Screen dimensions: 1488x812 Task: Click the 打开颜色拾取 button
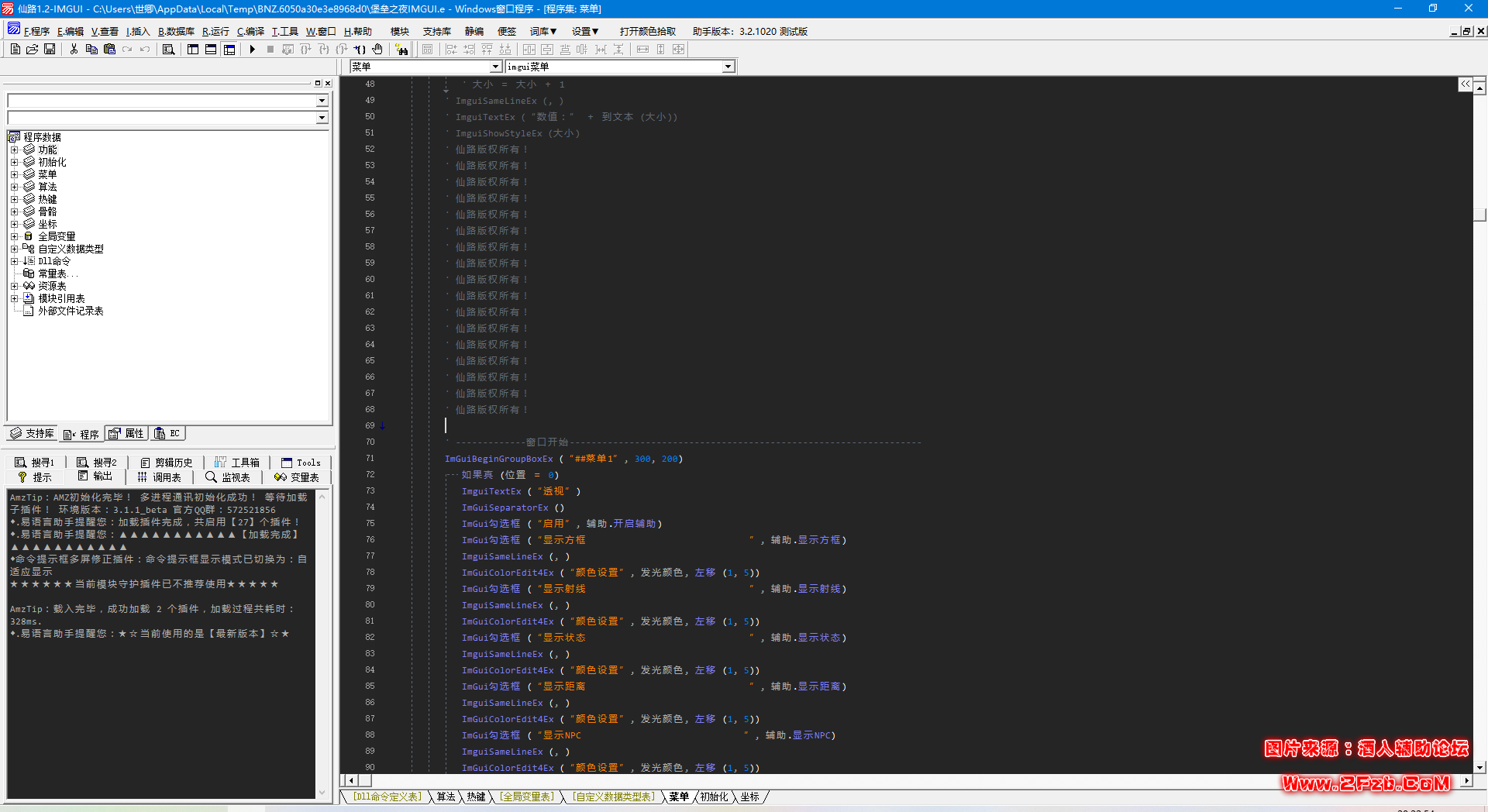646,31
